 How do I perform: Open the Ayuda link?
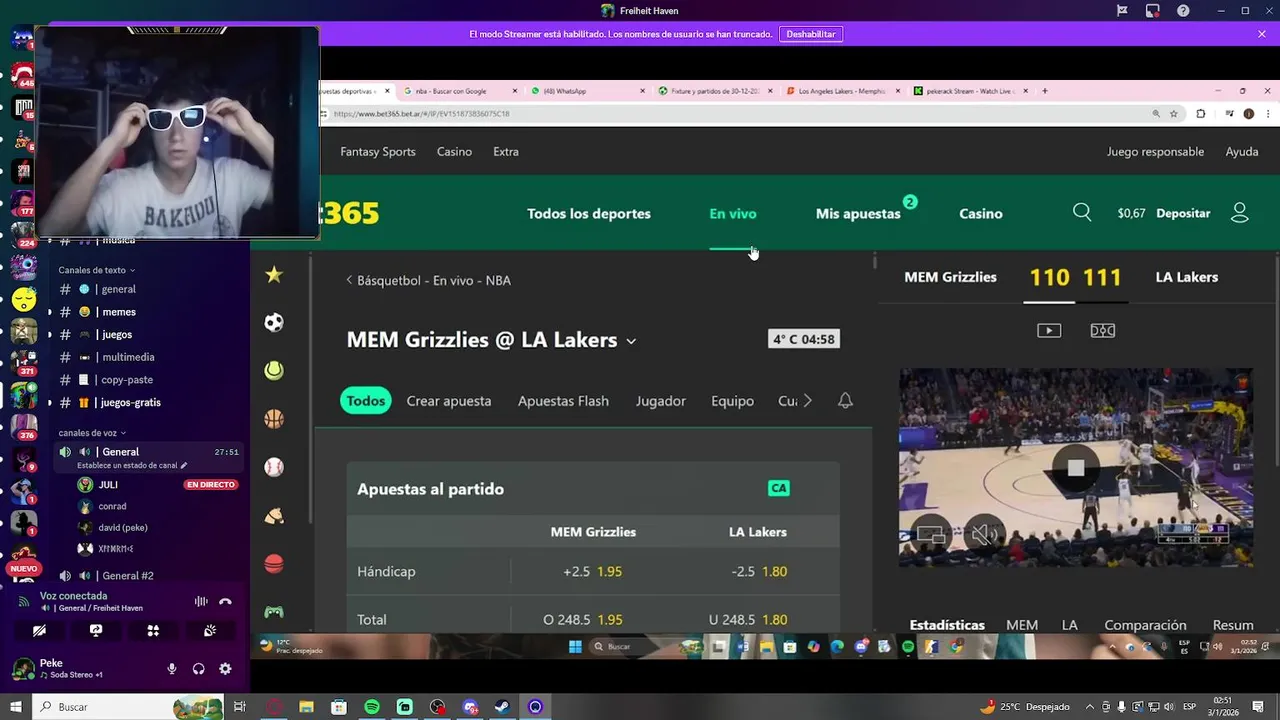[x=1242, y=152]
